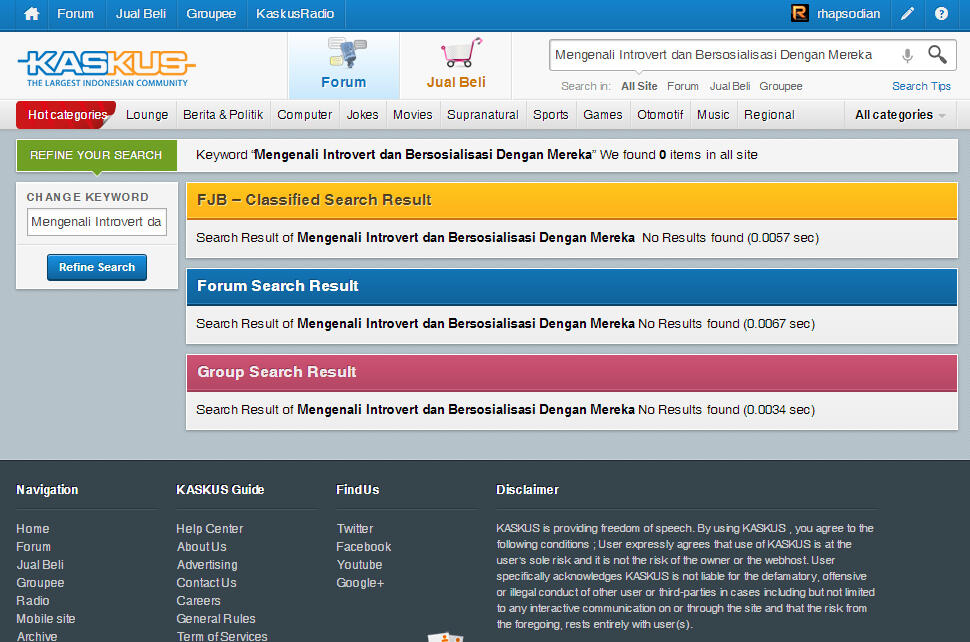Screen dimensions: 970x642
Task: Click the Hot categories red label
Action: tap(66, 115)
